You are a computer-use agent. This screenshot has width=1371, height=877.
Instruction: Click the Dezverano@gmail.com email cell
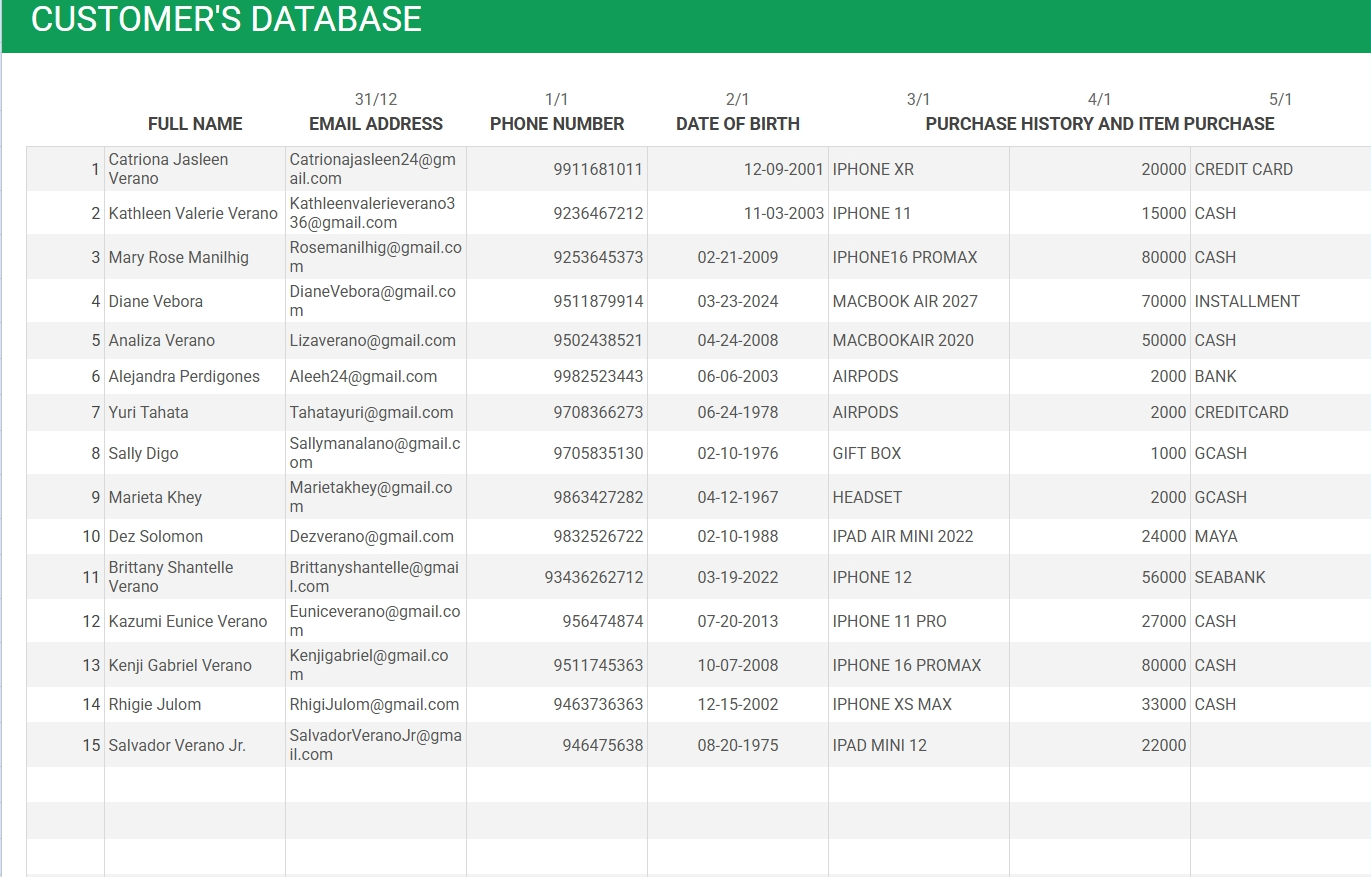coord(376,536)
